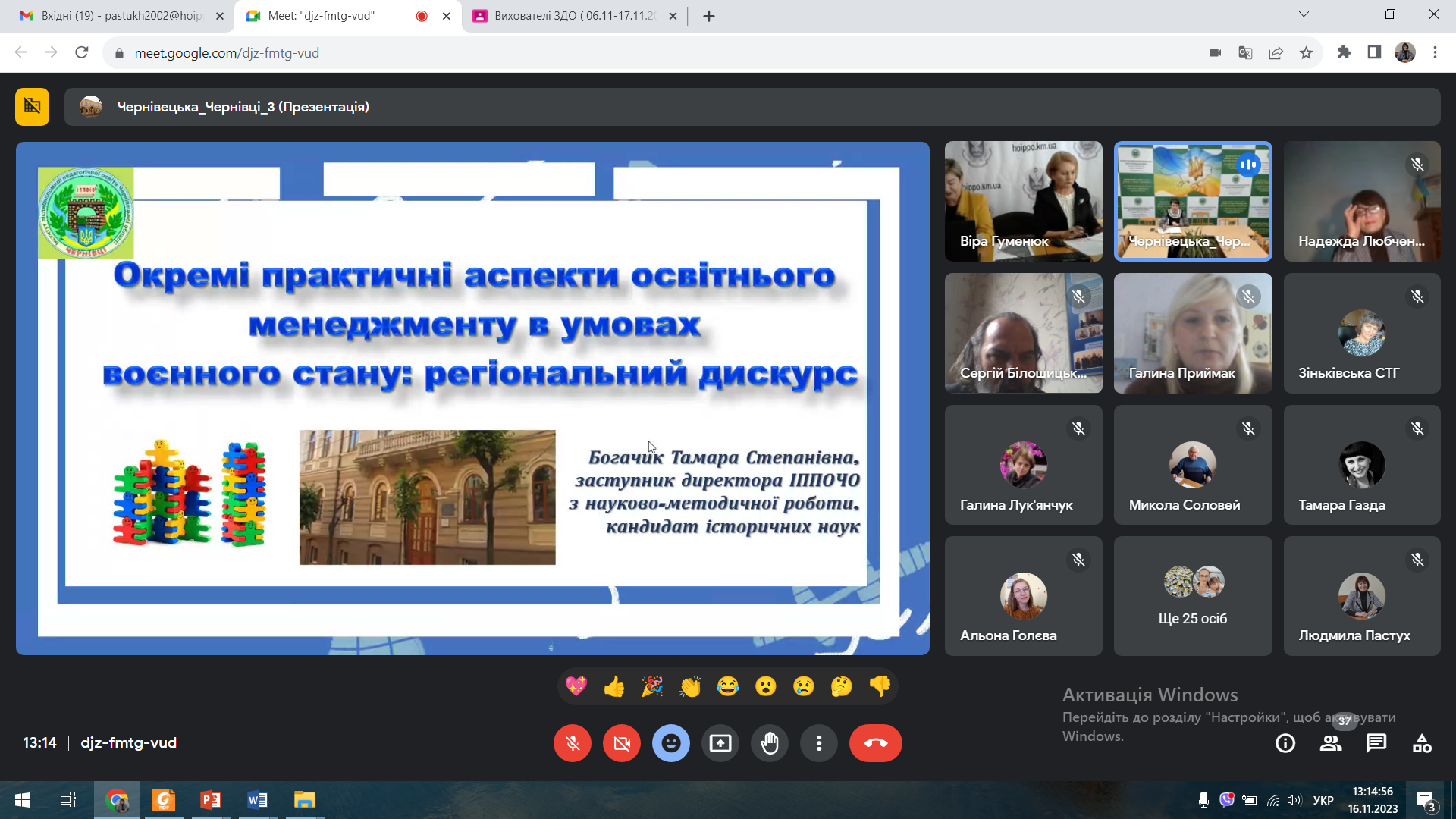Open the chat panel
This screenshot has height=819, width=1456.
point(1376,743)
